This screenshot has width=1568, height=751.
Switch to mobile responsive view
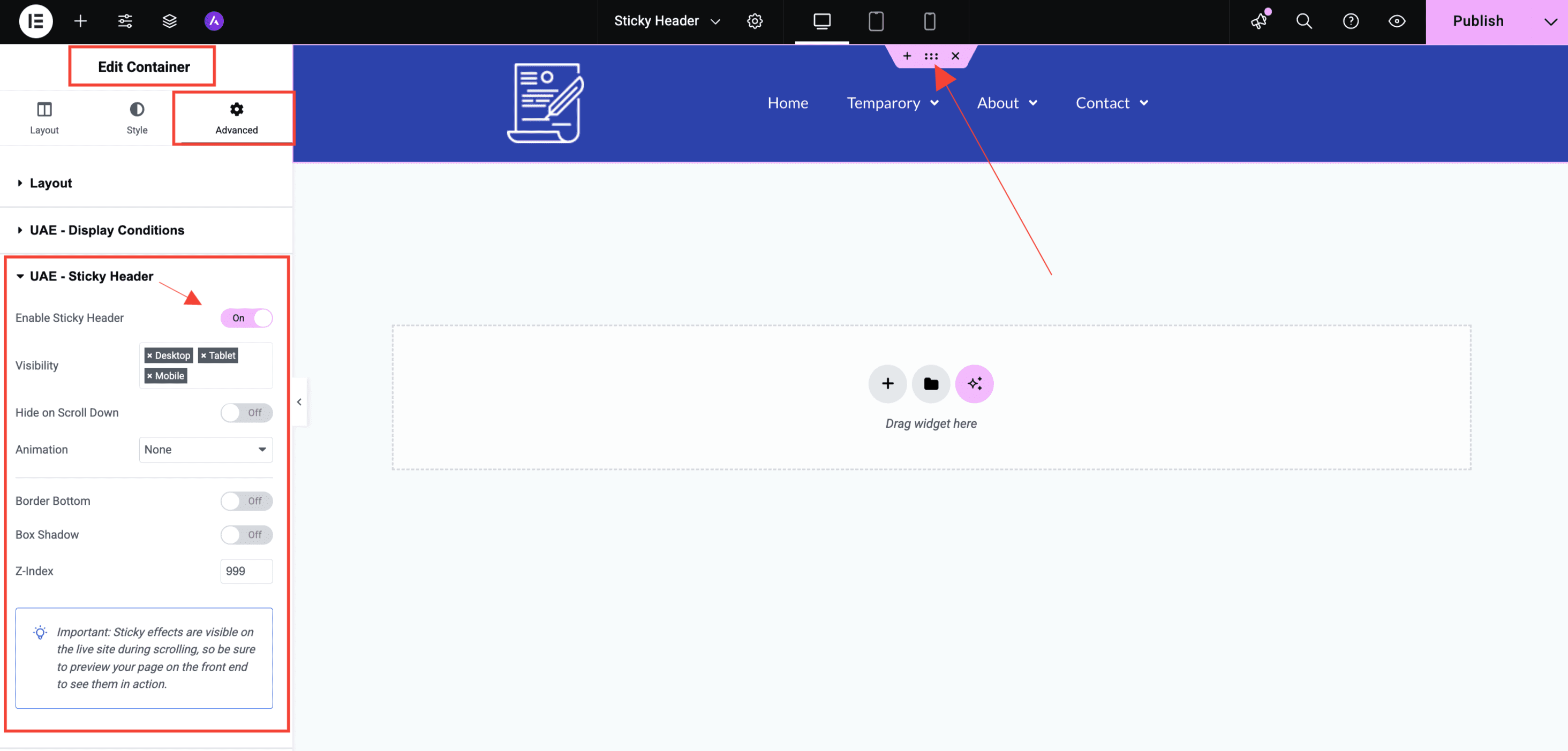929,21
